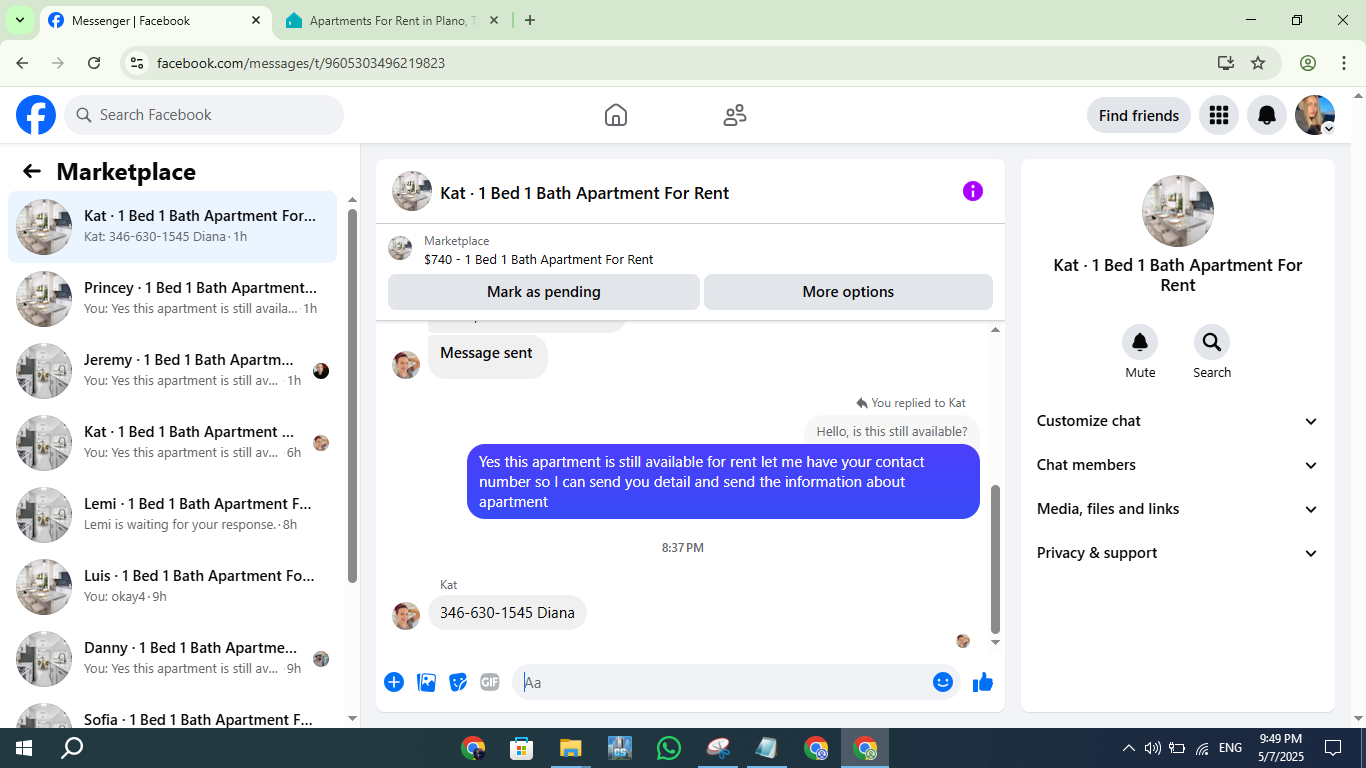The height and width of the screenshot is (768, 1366).
Task: Click the taskbar clock and date
Action: (x=1280, y=748)
